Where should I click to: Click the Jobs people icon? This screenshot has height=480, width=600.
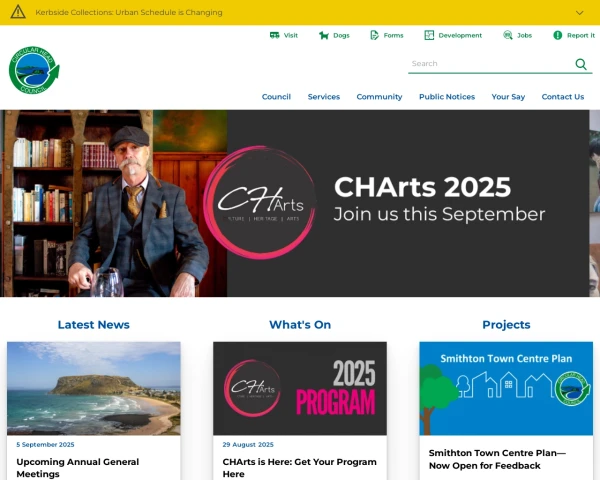(508, 35)
